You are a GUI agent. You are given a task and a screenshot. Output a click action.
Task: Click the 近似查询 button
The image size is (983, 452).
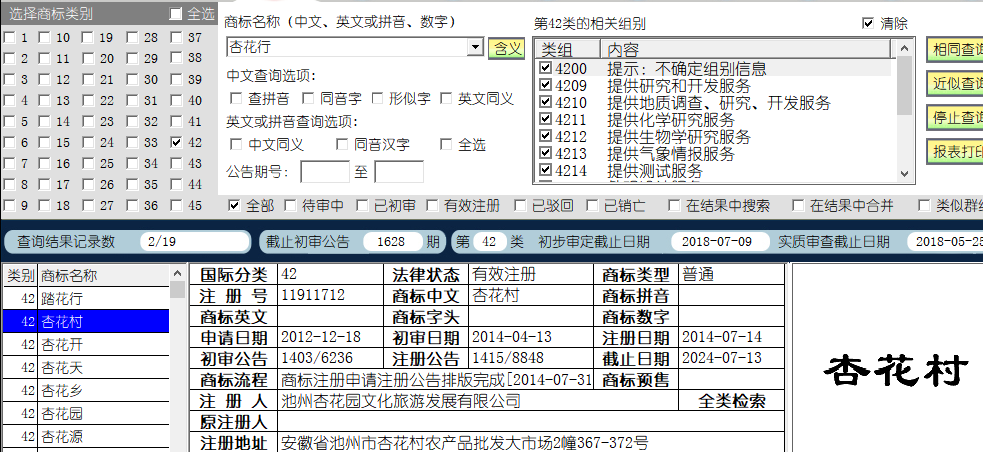956,83
